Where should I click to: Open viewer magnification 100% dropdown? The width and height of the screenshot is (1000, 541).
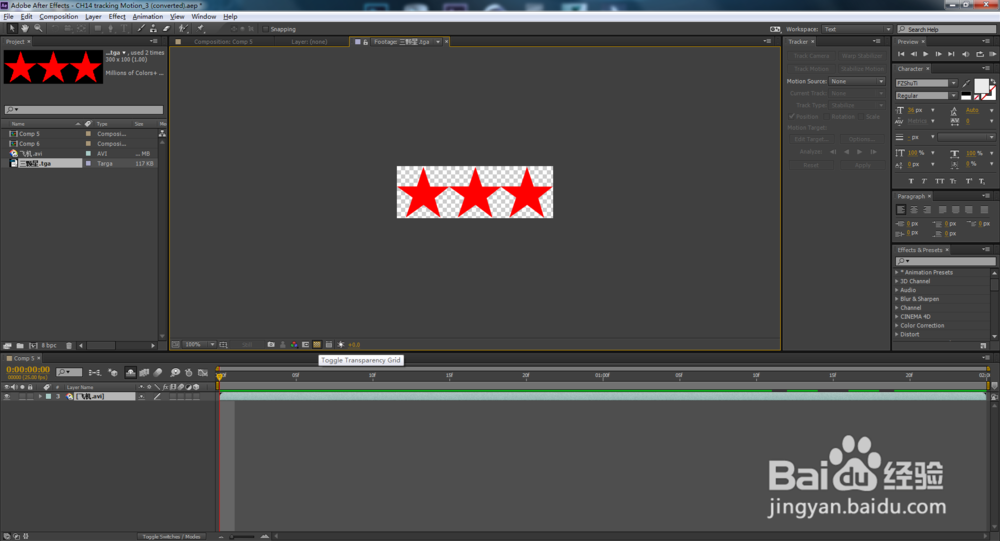[x=199, y=345]
